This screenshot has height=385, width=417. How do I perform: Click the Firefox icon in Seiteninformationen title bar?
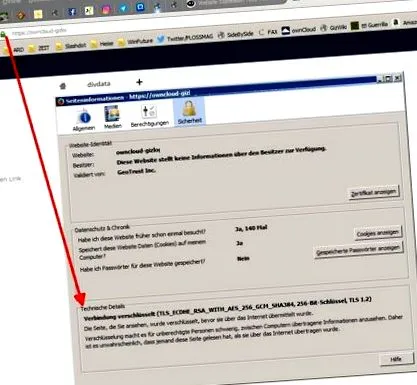click(x=61, y=101)
